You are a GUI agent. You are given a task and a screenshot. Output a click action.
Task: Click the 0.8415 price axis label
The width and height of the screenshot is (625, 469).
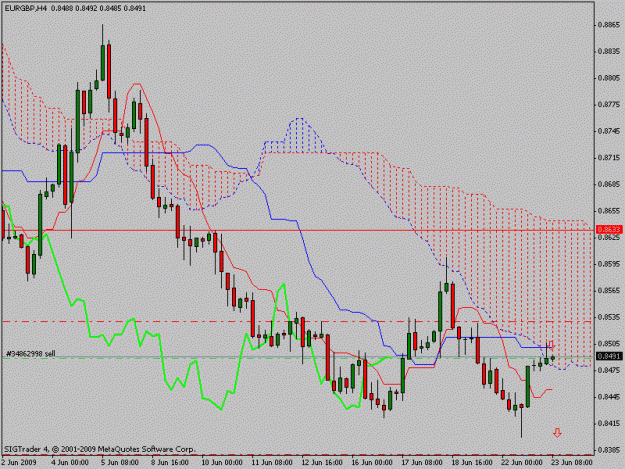pyautogui.click(x=608, y=423)
